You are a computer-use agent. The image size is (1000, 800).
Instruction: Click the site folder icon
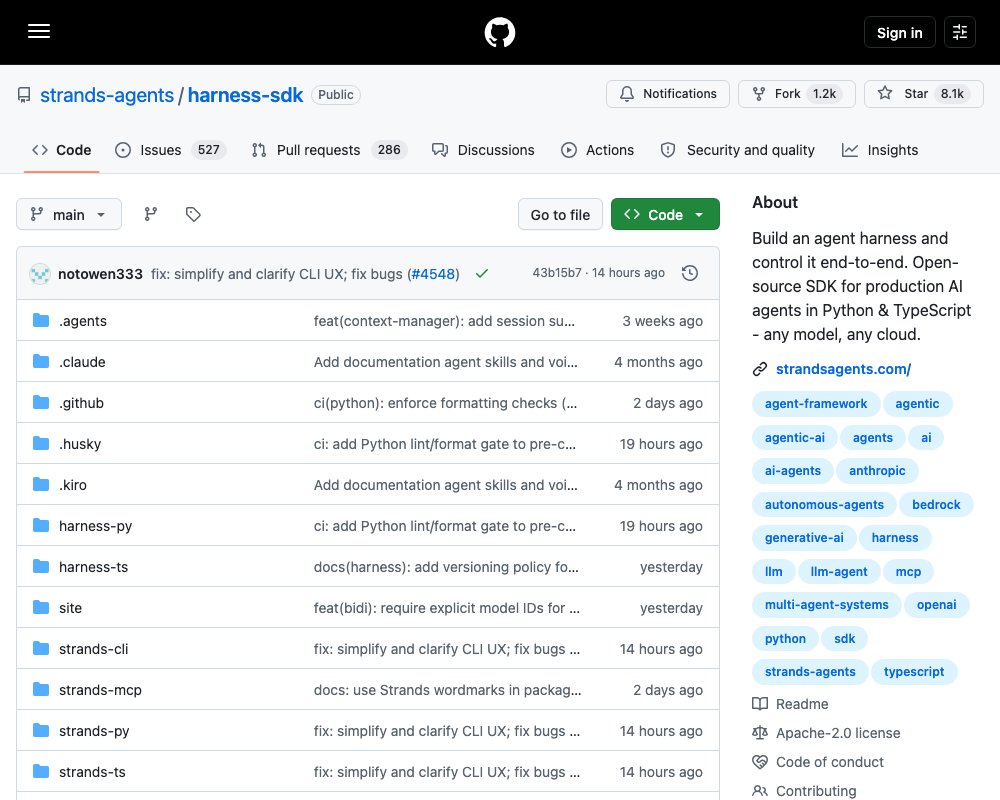[41, 607]
